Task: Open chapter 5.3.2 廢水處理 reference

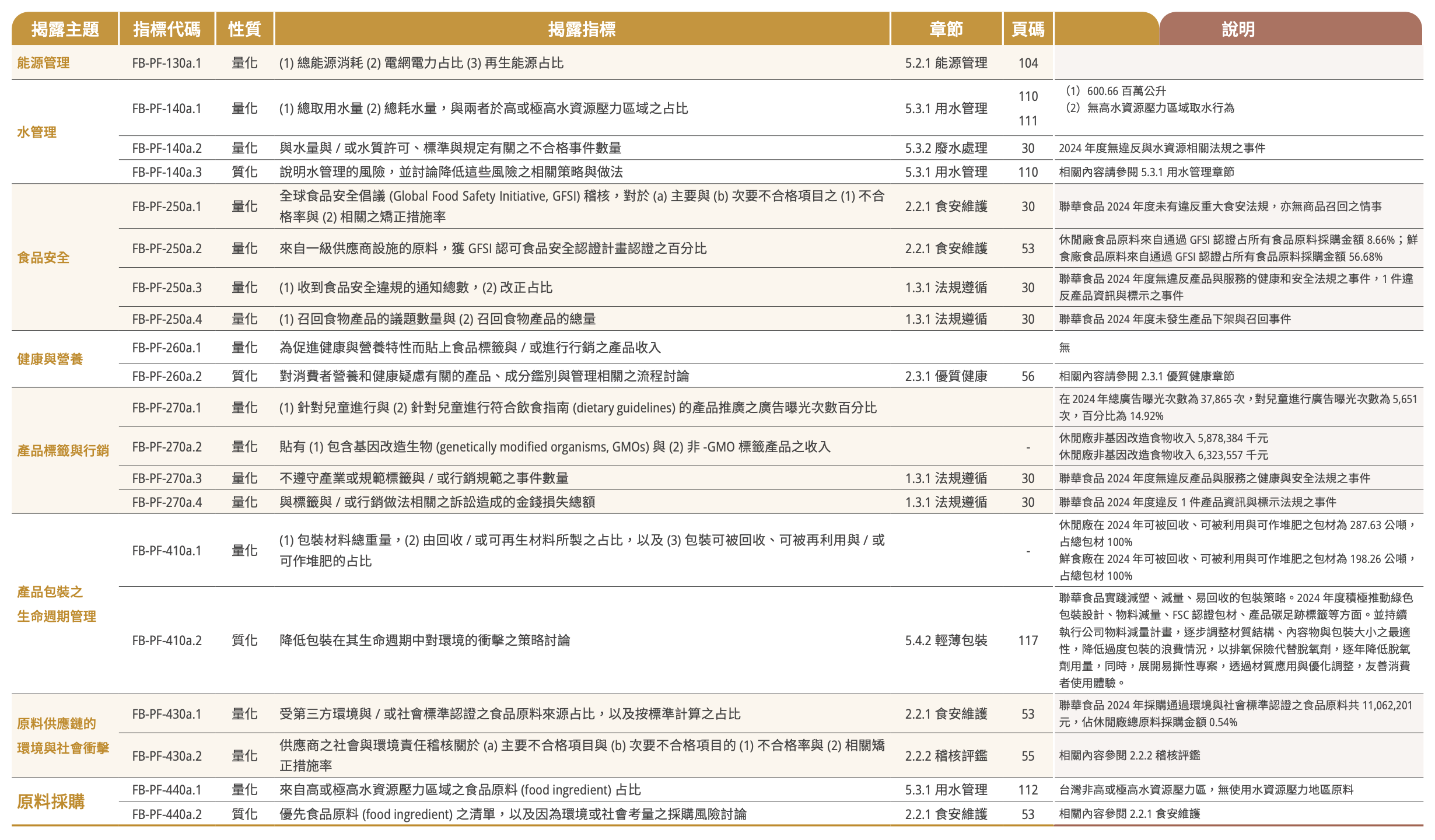Action: tap(946, 148)
